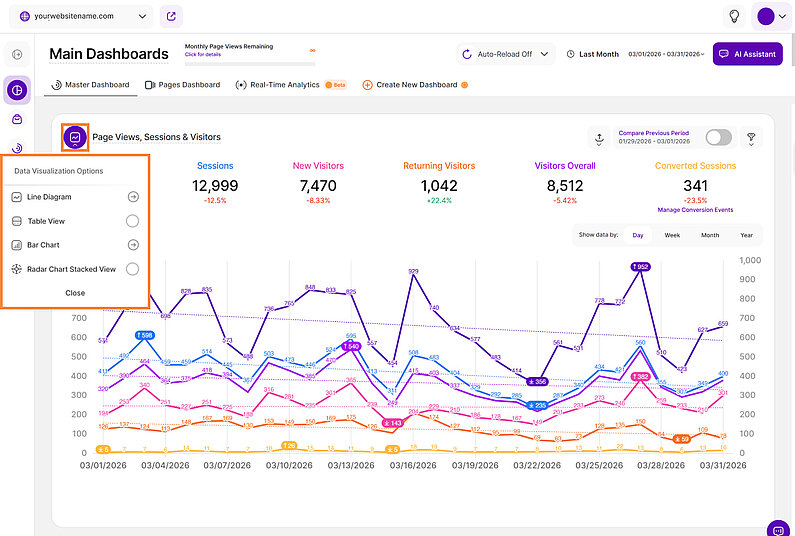
Task: Open the user profile avatar menu
Action: [772, 16]
